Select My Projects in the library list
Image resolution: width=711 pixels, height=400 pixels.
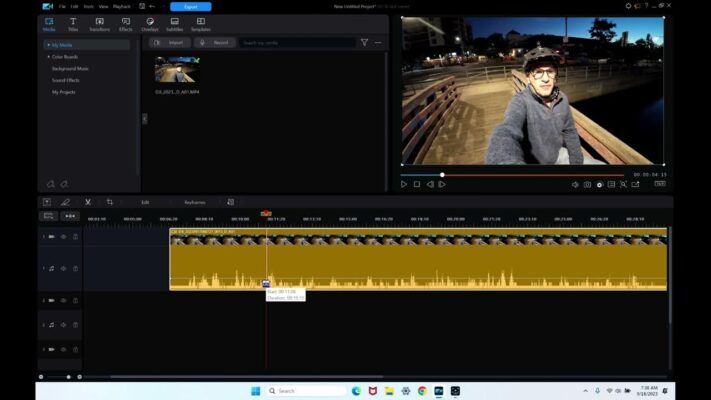tap(63, 92)
